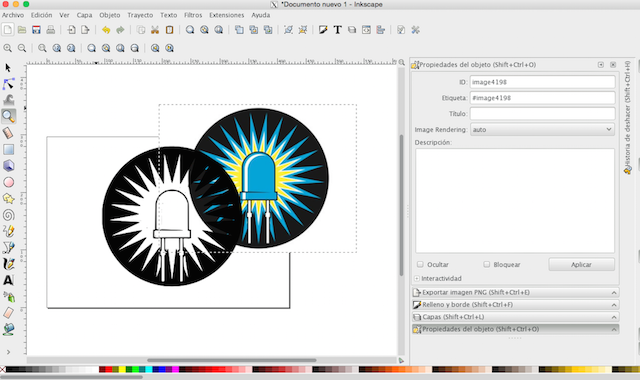Screen dimensions: 640x380
Task: Select the arrow selector tool
Action: click(x=8, y=68)
